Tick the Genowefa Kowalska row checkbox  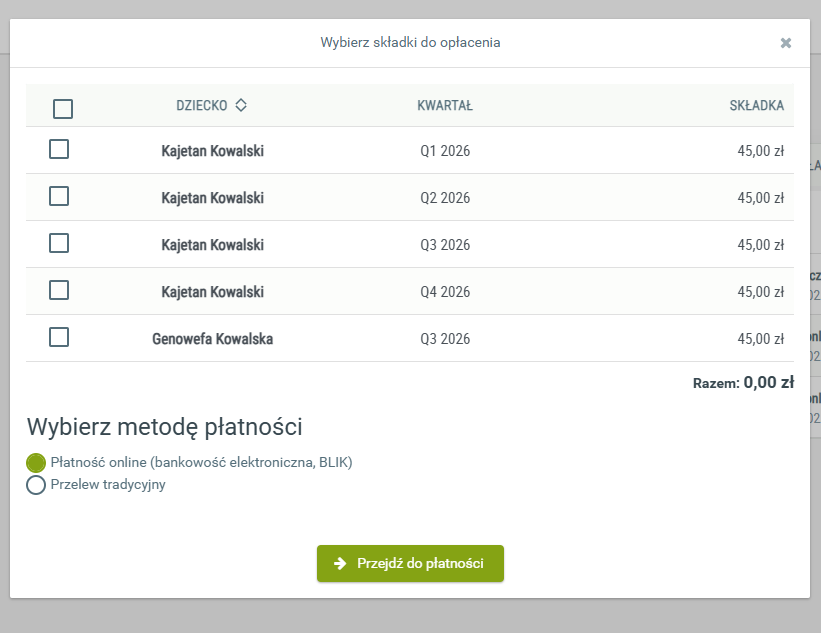[59, 337]
